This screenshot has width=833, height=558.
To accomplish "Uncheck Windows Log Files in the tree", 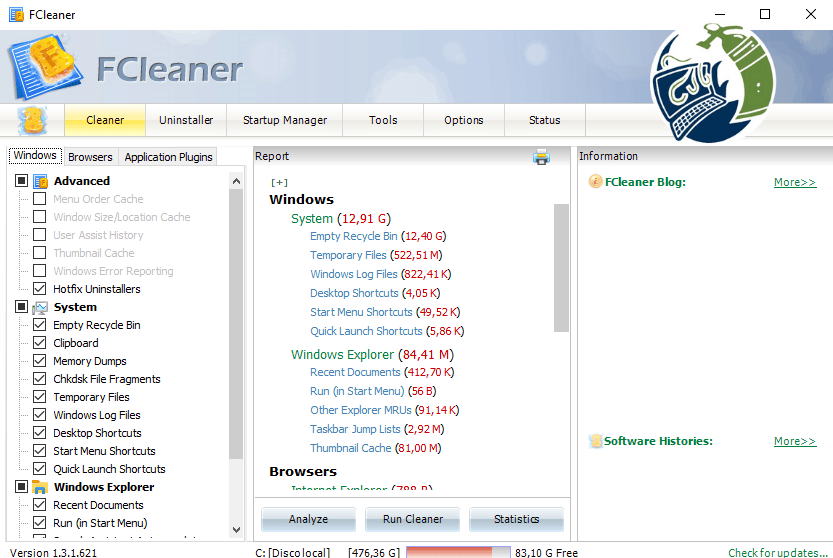I will coord(39,415).
